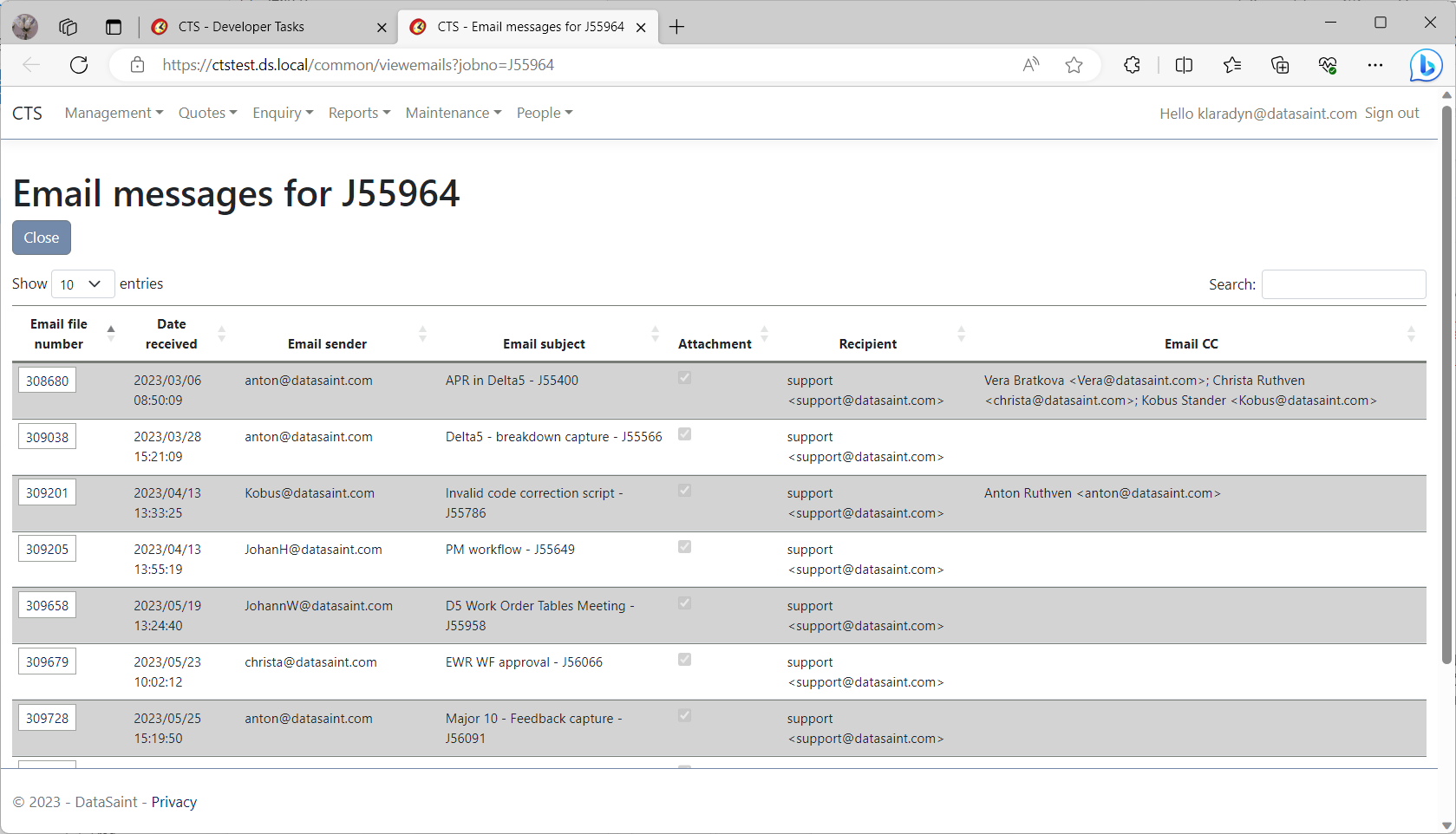View site information lock icon

(137, 65)
